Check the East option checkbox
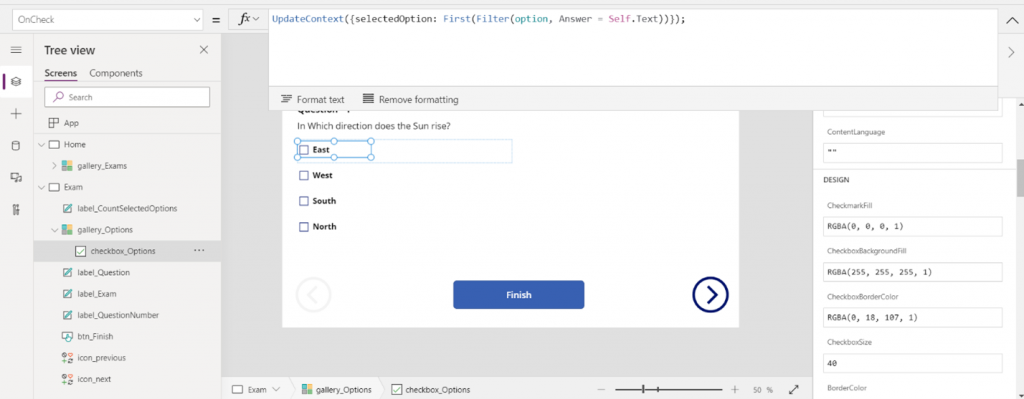 pyautogui.click(x=304, y=150)
